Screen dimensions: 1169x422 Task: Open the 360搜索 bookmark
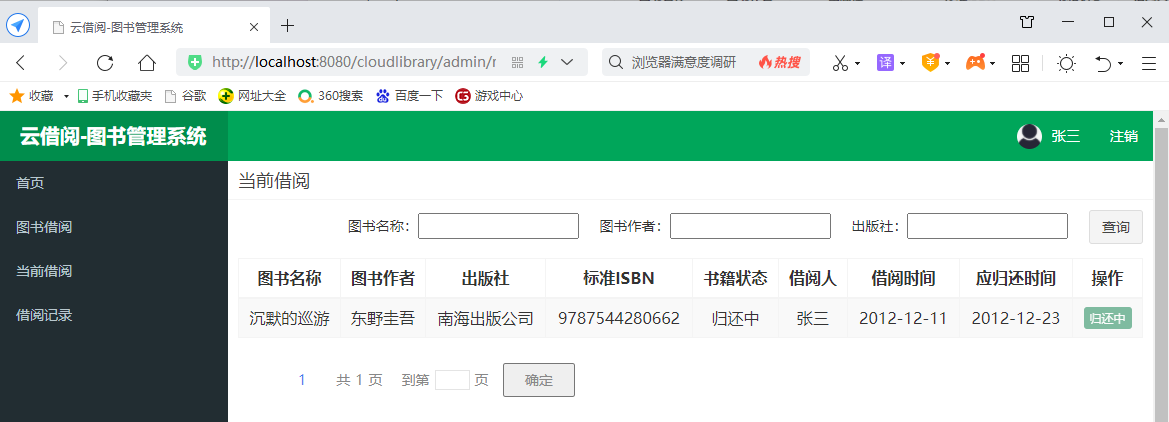point(331,95)
